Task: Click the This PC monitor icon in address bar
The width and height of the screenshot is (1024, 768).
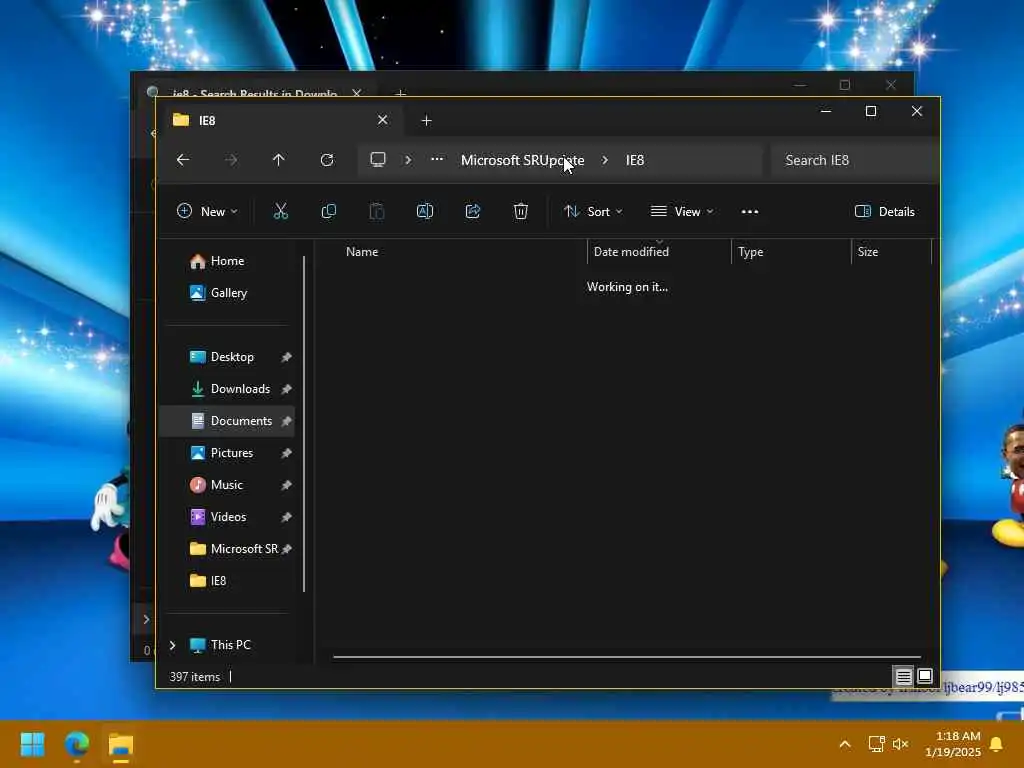Action: click(x=377, y=160)
